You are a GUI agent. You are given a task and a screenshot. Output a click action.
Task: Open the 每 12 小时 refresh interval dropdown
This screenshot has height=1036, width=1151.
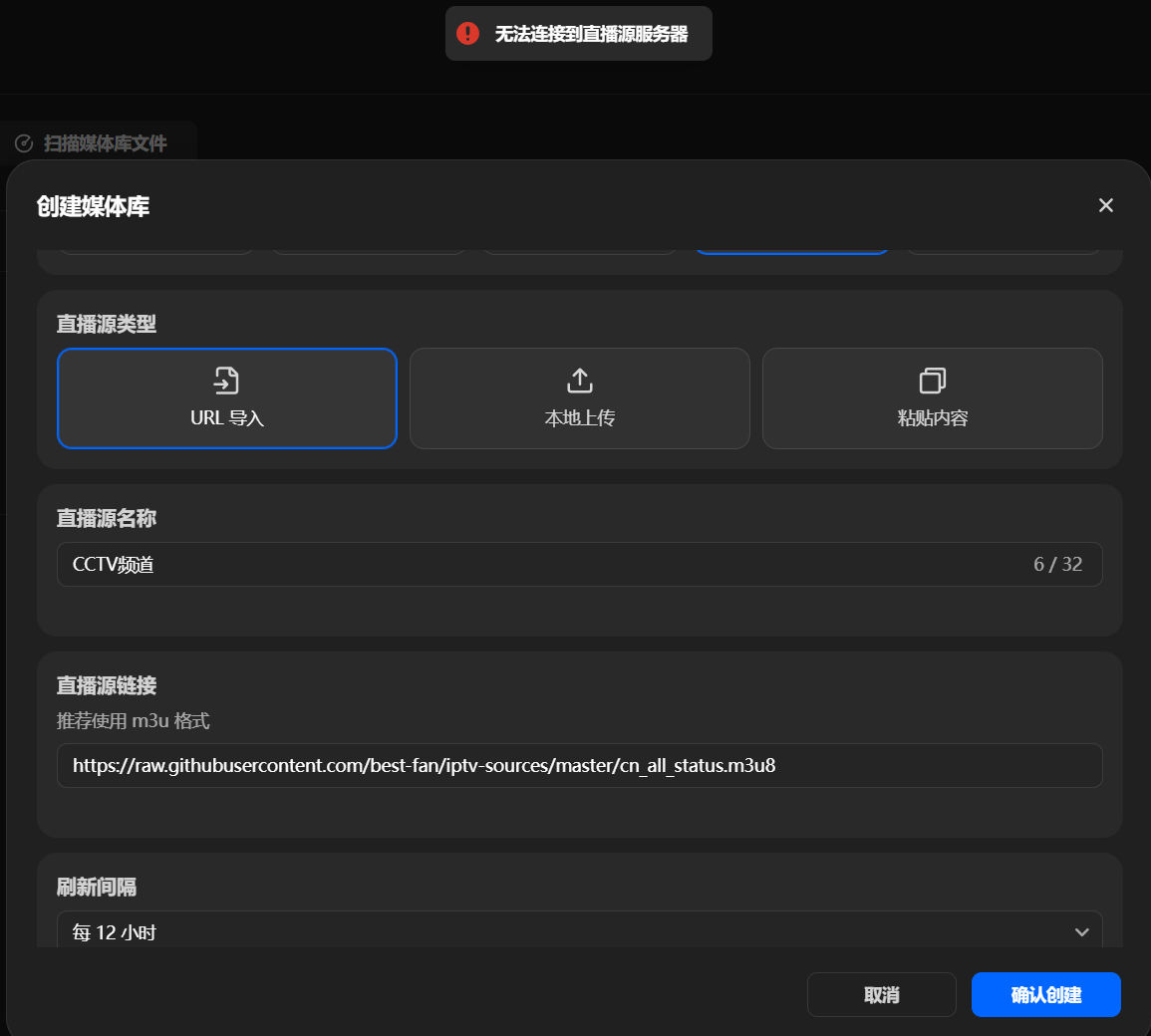579,930
